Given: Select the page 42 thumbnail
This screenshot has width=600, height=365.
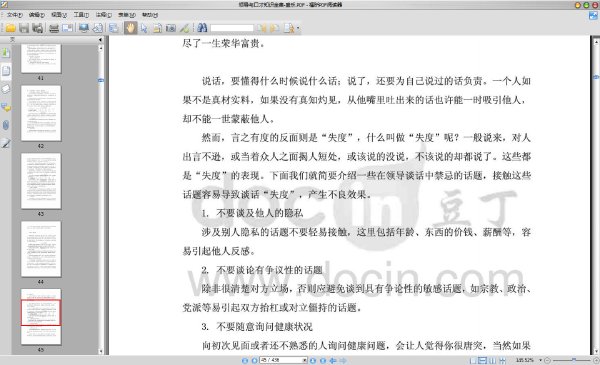Looking at the screenshot, I should click(41, 113).
